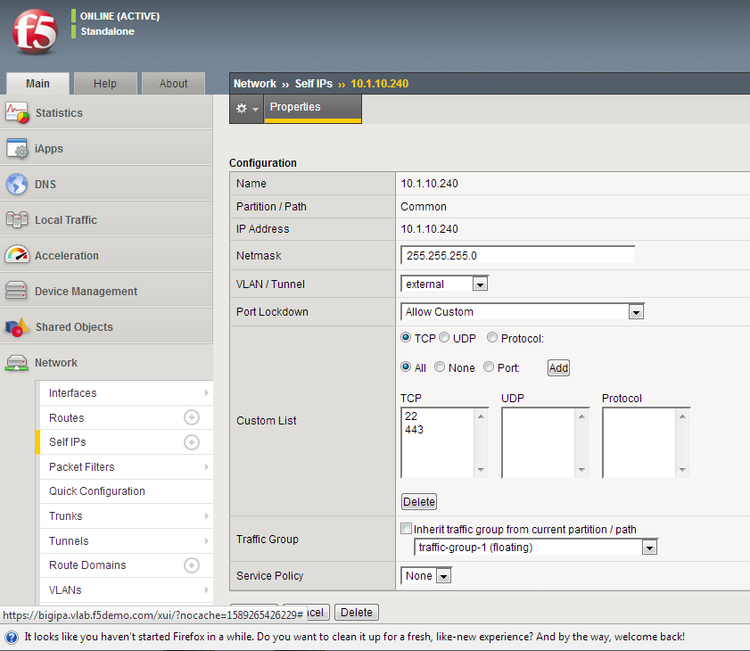Viewport: 750px width, 651px height.
Task: Enable Inherit traffic group checkbox
Action: [406, 529]
